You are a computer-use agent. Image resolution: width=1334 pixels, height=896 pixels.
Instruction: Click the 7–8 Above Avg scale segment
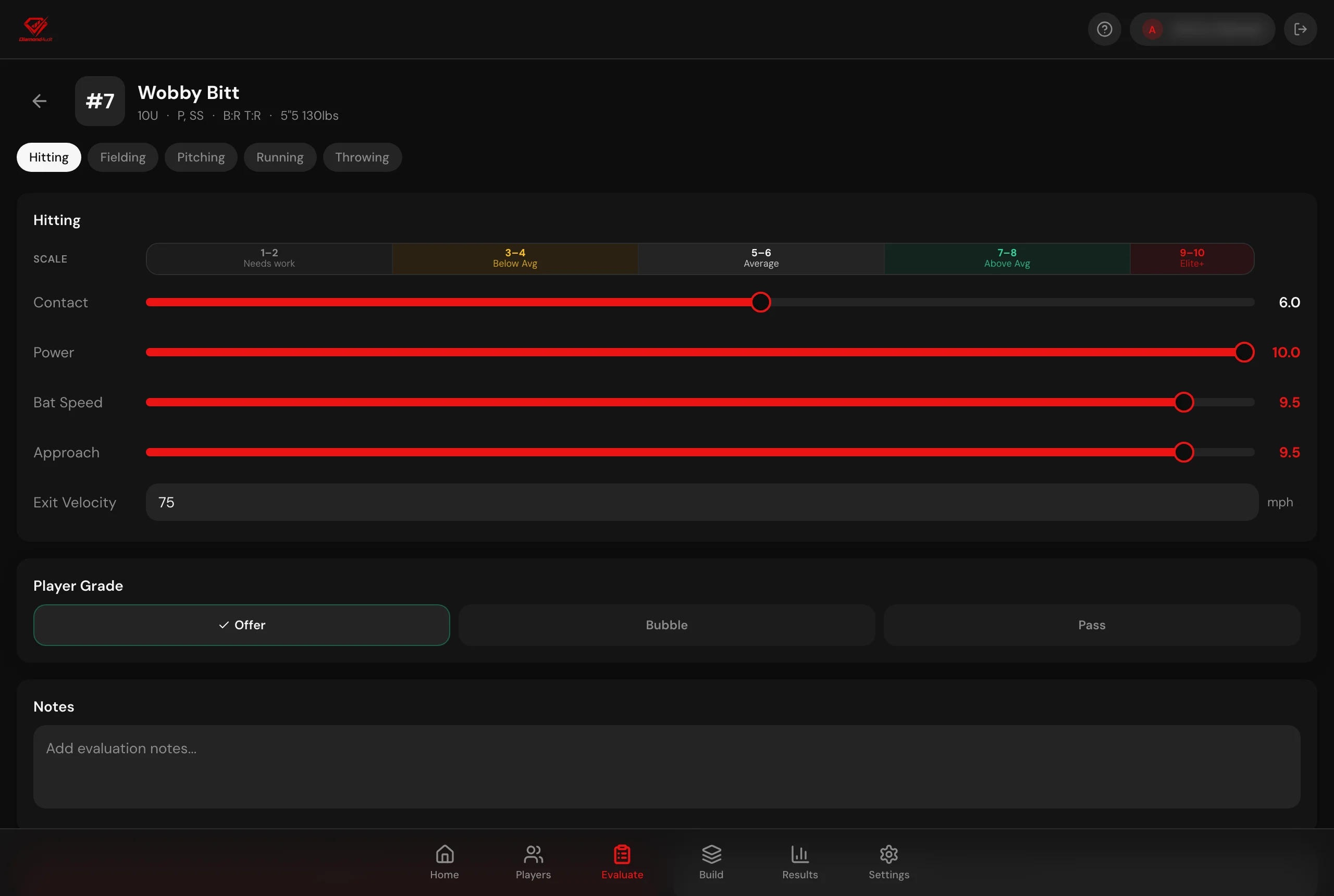click(x=1007, y=258)
